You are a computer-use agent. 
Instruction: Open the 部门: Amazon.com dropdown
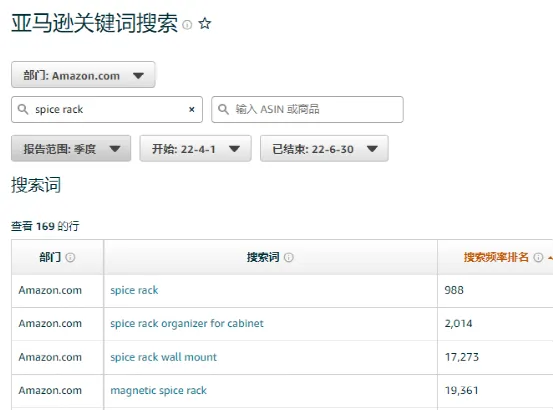(x=83, y=75)
